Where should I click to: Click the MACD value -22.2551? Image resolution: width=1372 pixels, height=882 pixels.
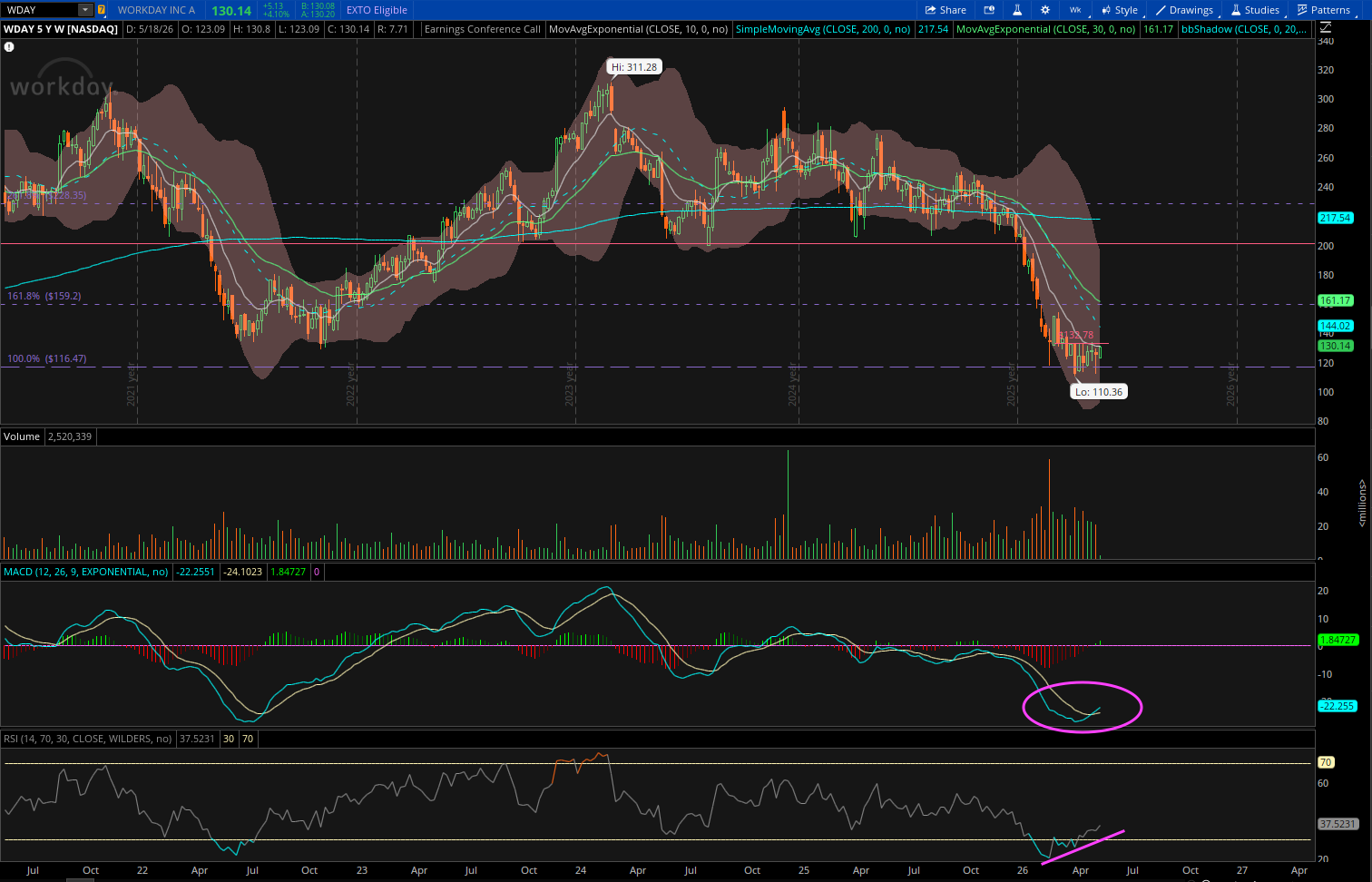(196, 572)
